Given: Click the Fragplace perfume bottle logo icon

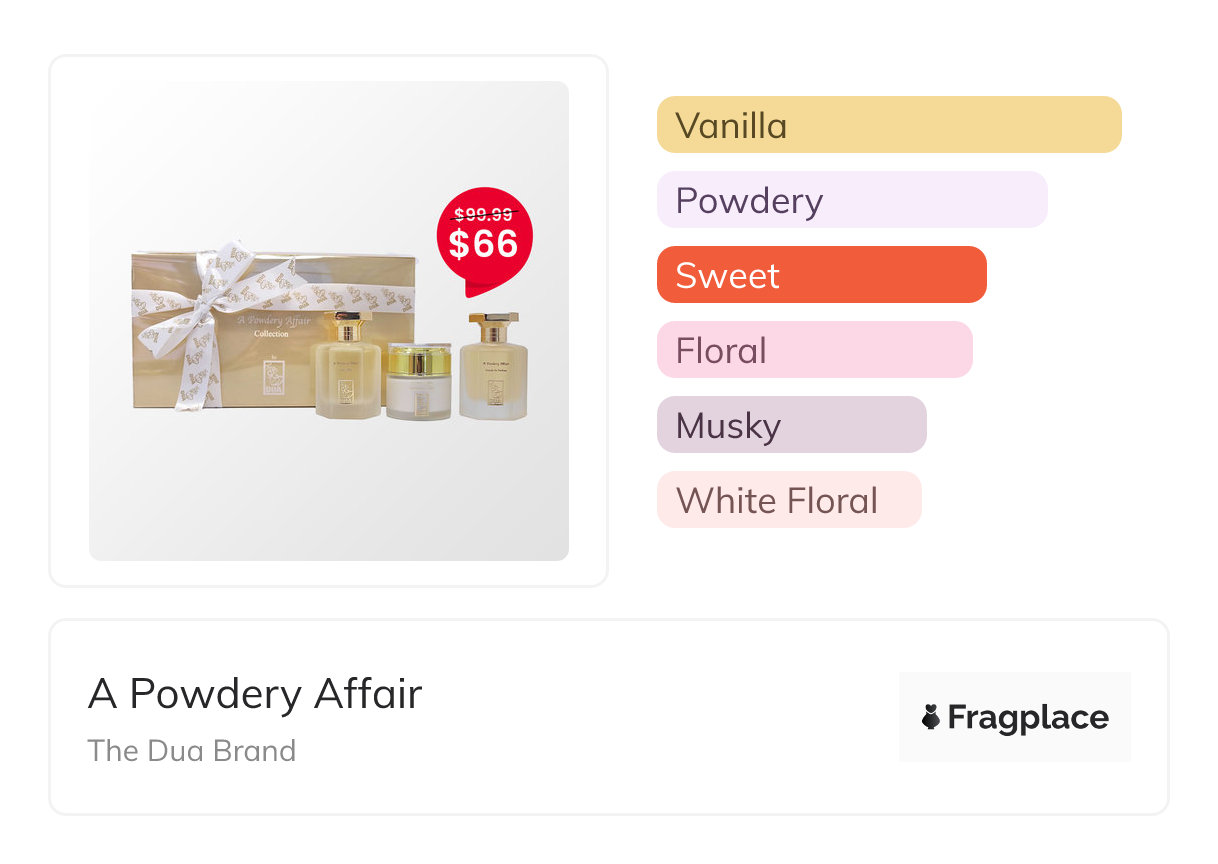Looking at the screenshot, I should [x=931, y=717].
